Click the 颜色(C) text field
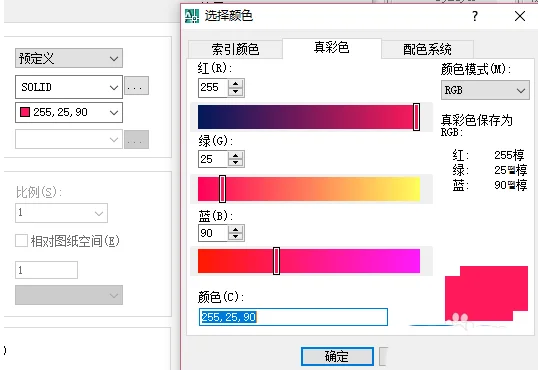The width and height of the screenshot is (538, 370). click(293, 317)
